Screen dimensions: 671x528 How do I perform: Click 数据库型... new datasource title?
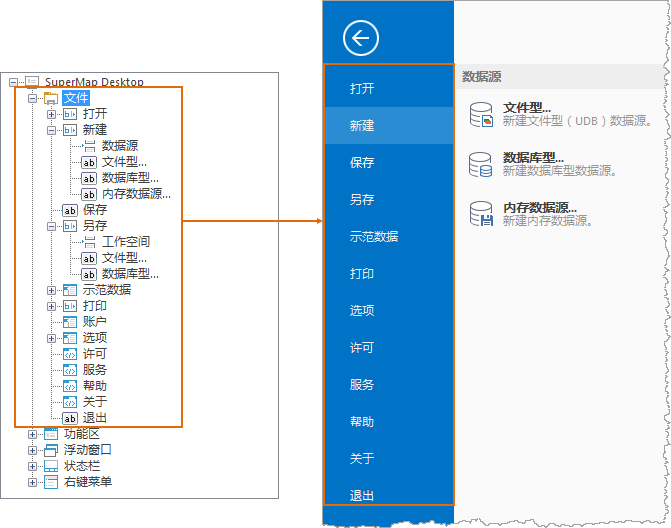[x=533, y=157]
